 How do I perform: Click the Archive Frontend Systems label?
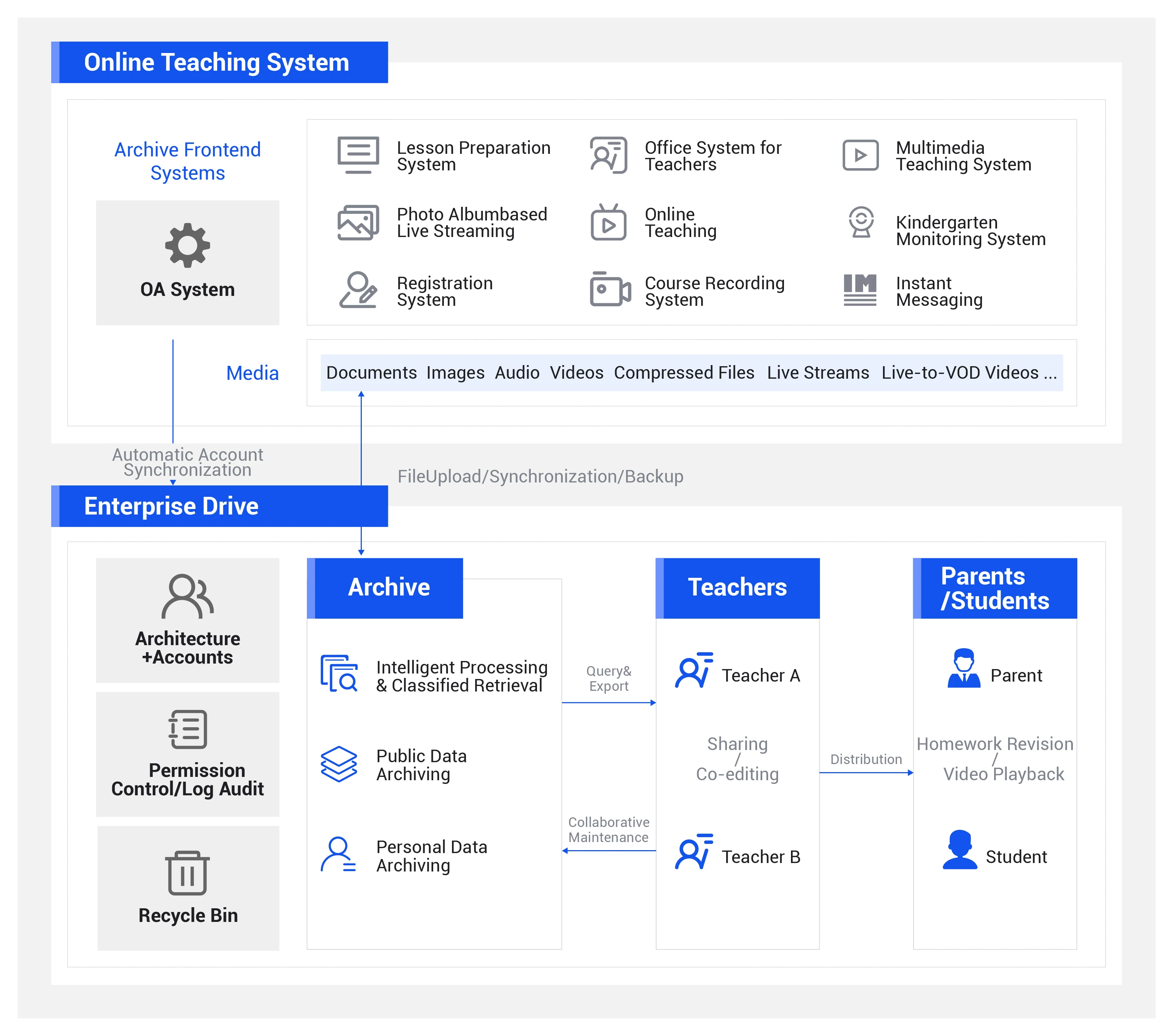click(x=188, y=161)
